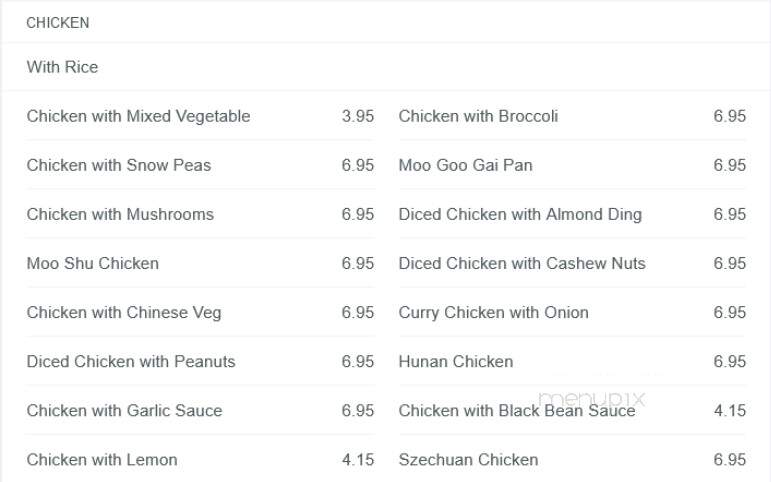This screenshot has height=482, width=771.
Task: Click the 3.95 price for Mixed Vegetable
Action: click(357, 116)
